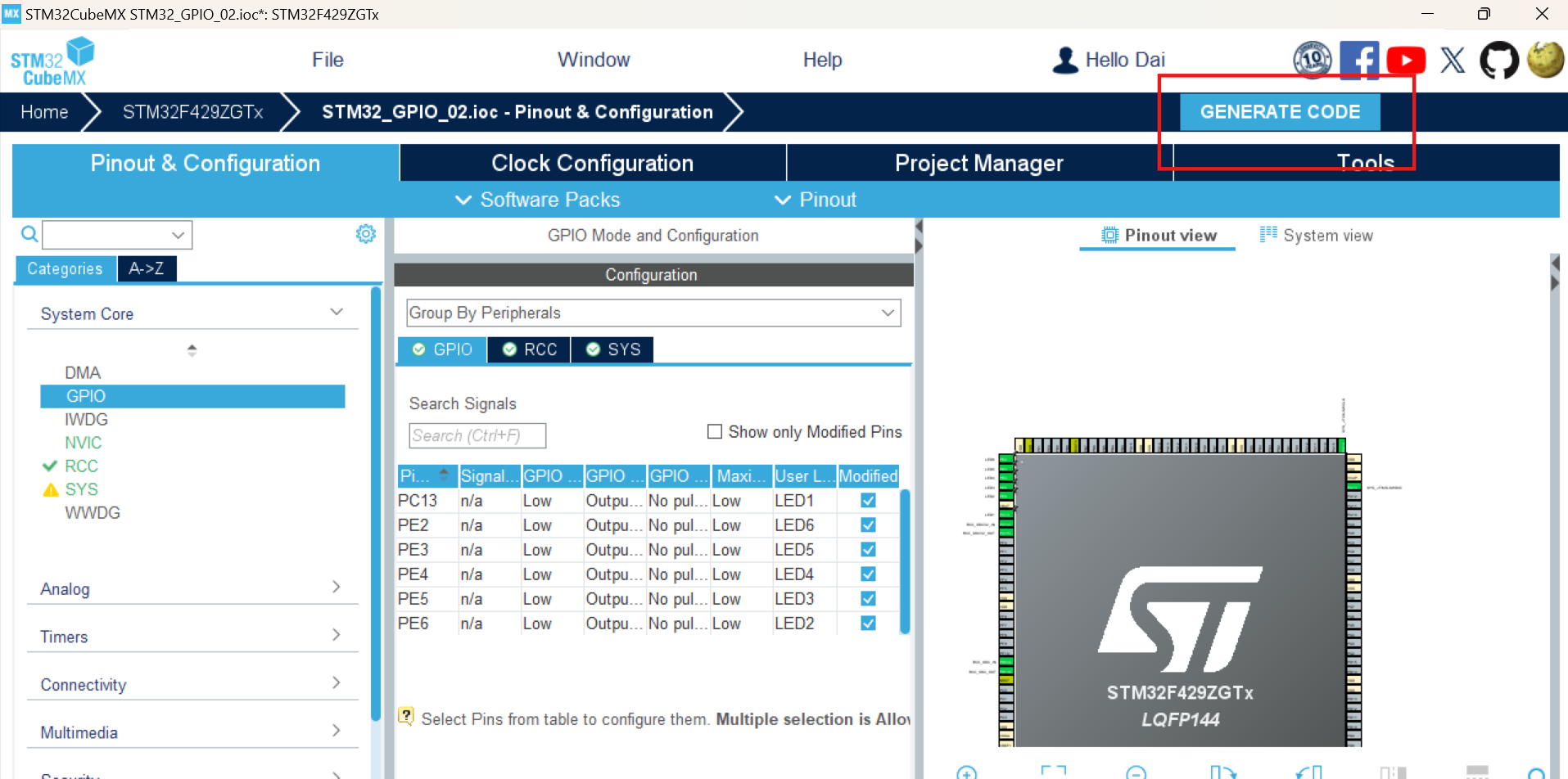The image size is (1568, 779).
Task: Click the left-pointing arrow at the pinout view right edge
Action: click(1556, 263)
